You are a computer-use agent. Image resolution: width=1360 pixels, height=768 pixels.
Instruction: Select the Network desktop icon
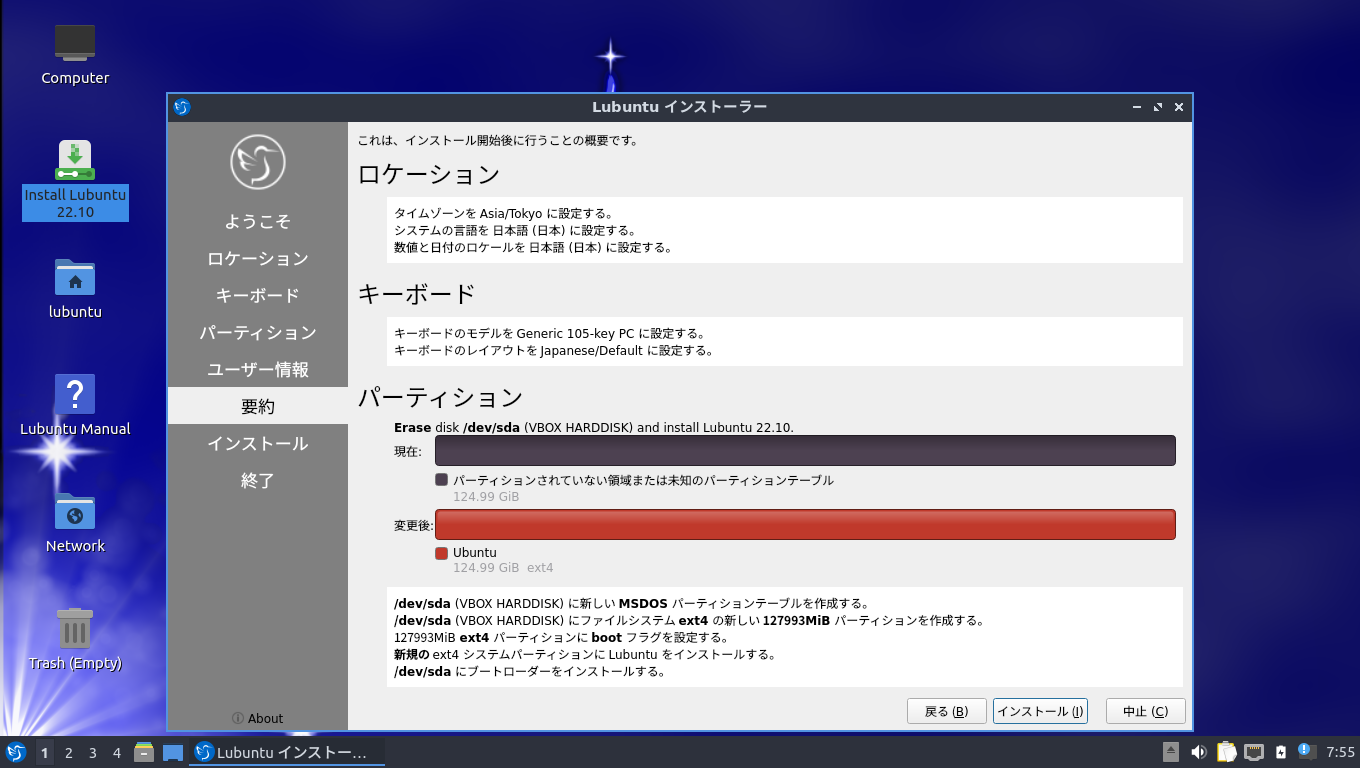point(75,522)
